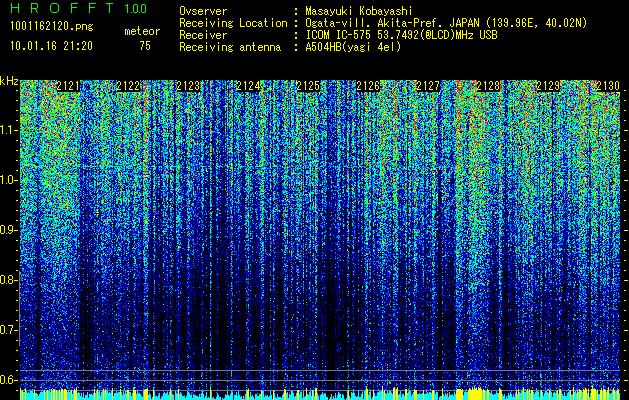Image resolution: width=629 pixels, height=400 pixels.
Task: Click the 'Receiver' field label
Action: point(203,35)
